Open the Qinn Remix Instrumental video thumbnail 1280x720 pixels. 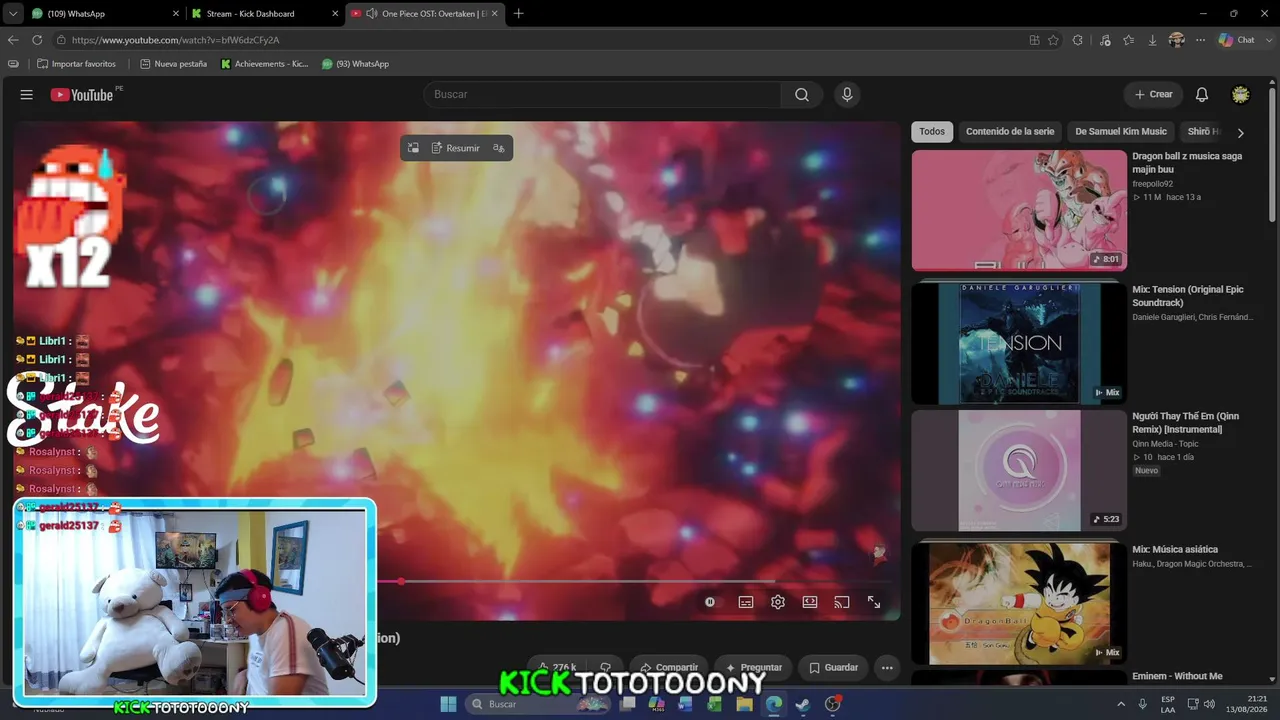click(x=1019, y=470)
